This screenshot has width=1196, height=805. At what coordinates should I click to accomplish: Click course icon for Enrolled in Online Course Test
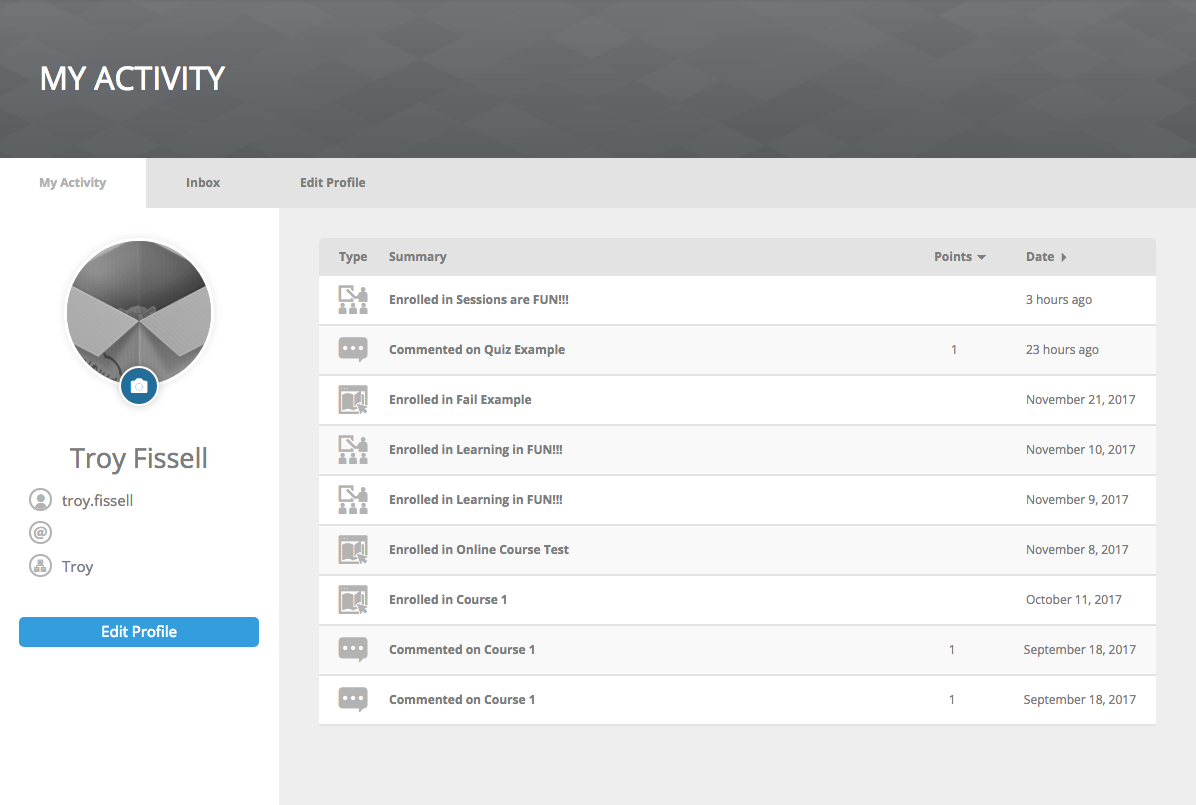click(353, 549)
